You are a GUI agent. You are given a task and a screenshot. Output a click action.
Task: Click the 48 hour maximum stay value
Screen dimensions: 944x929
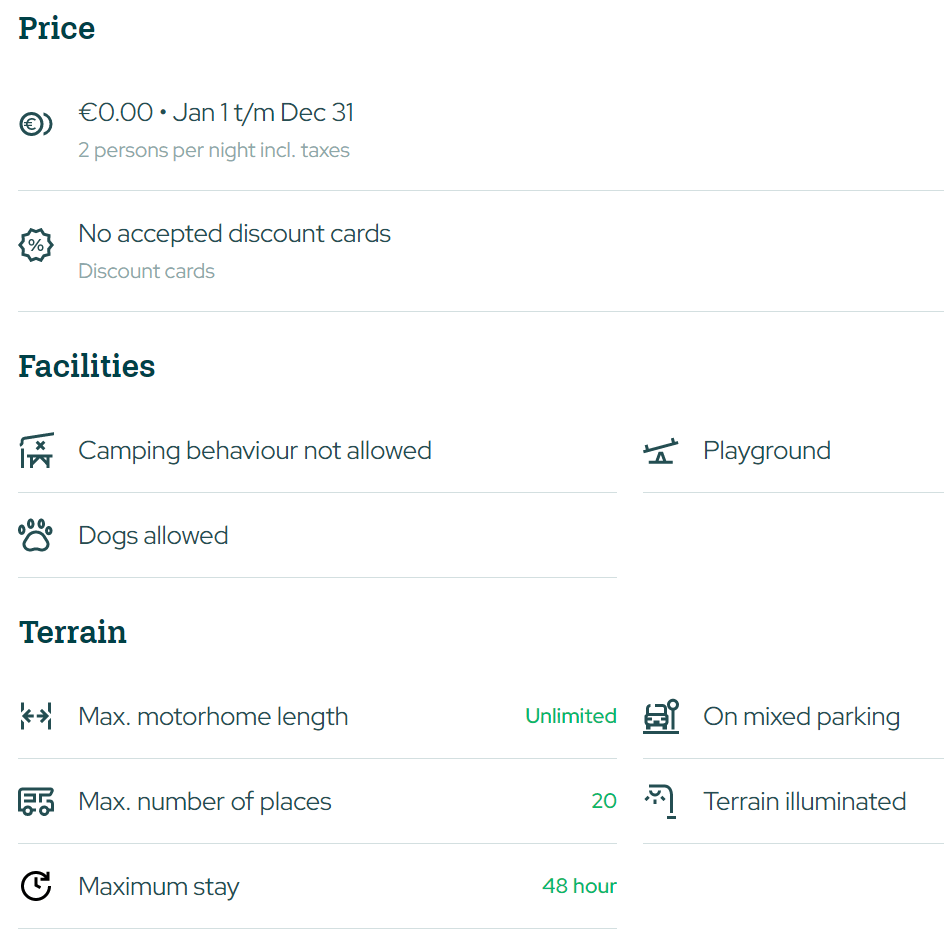coord(579,886)
